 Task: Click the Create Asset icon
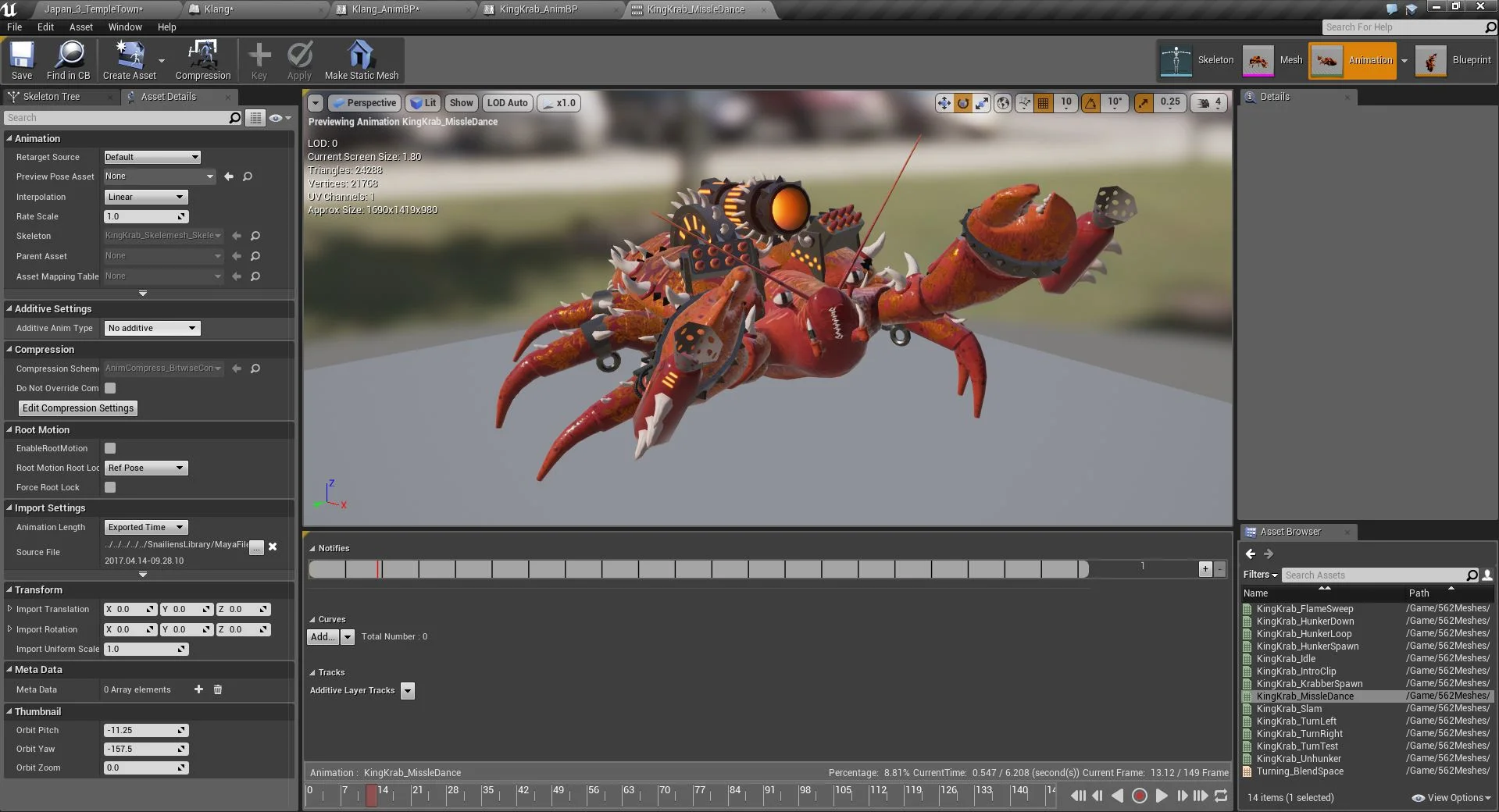point(130,60)
